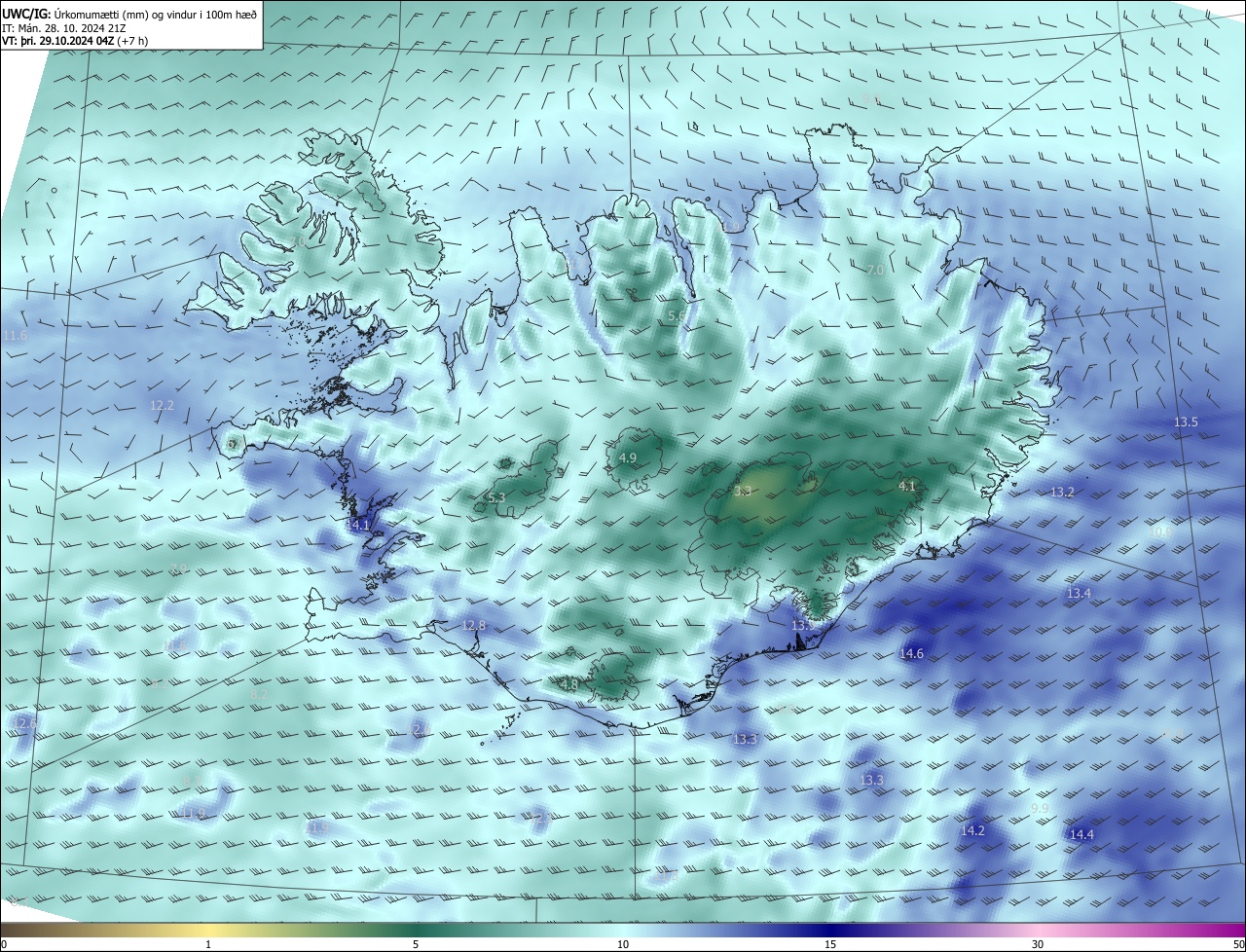The image size is (1246, 952).
Task: Click the 10 tick label on the color scale
Action: 623,944
